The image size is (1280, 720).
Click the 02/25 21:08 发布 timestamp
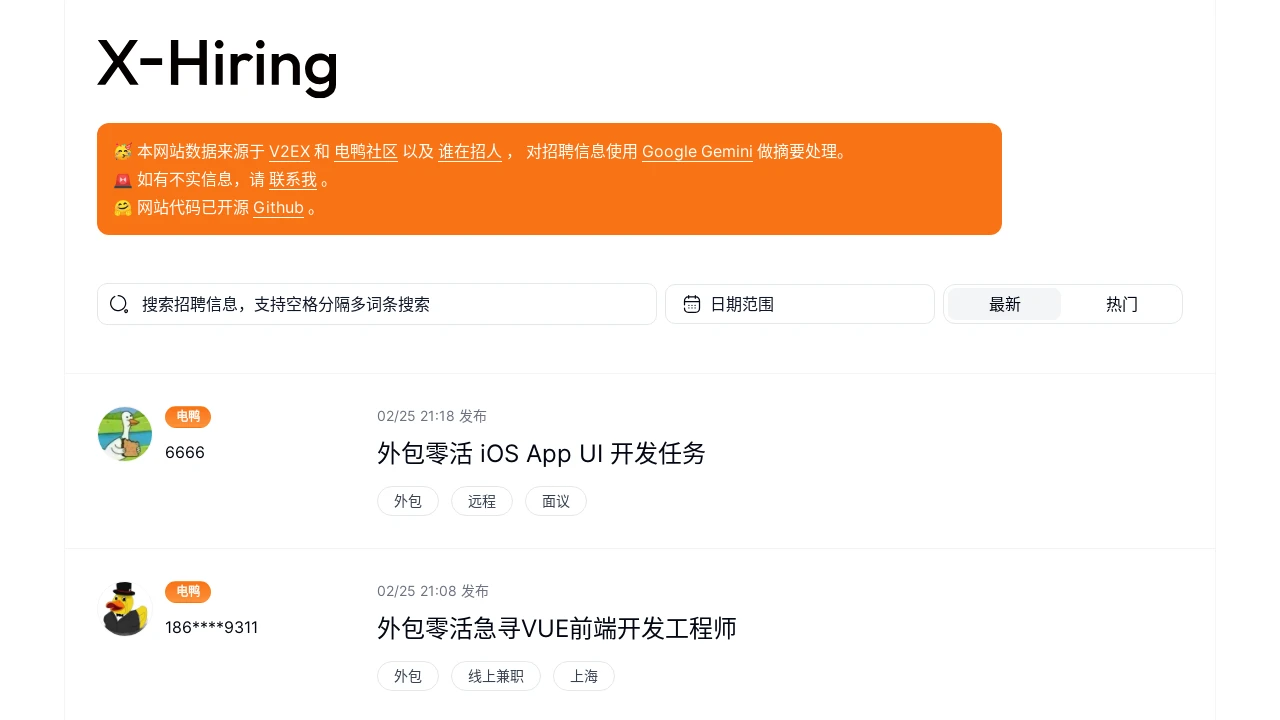[x=433, y=591]
